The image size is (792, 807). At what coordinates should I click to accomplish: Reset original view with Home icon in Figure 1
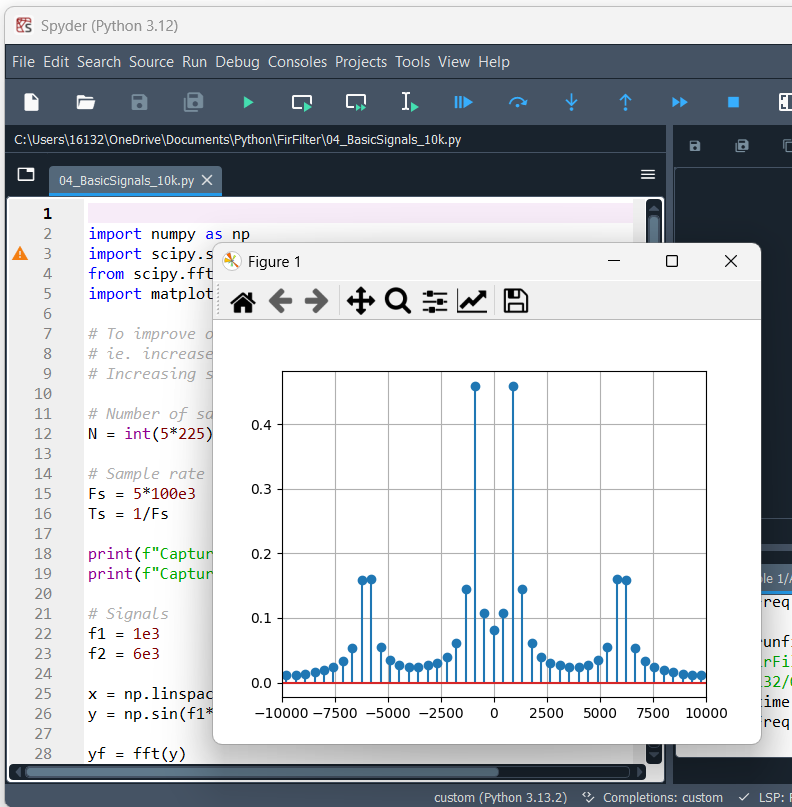click(243, 302)
